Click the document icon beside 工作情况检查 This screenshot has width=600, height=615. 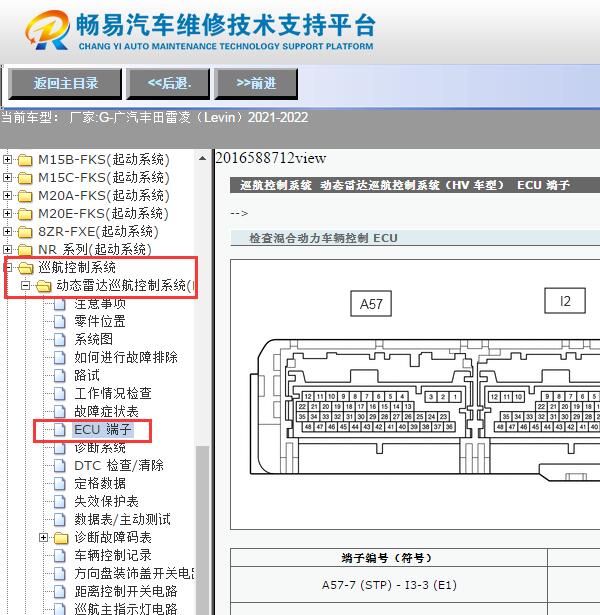[x=60, y=393]
